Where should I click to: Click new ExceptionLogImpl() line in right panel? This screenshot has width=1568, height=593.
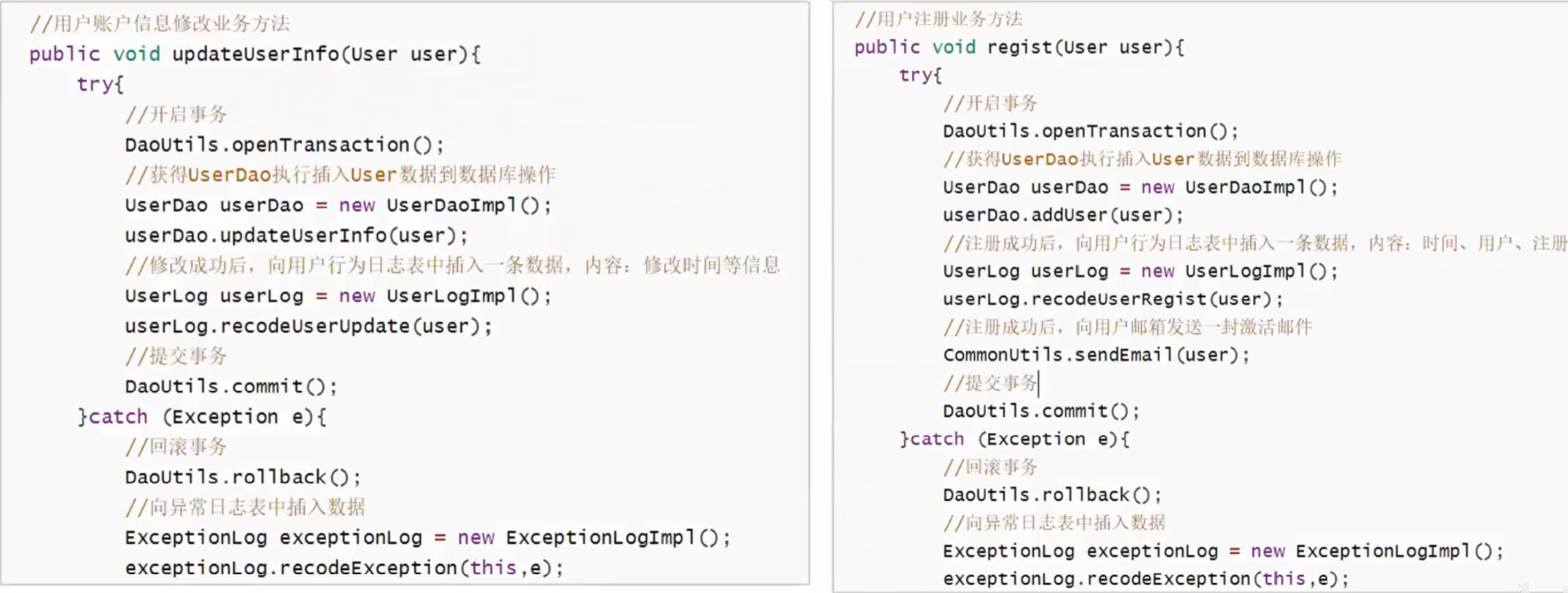pyautogui.click(x=1223, y=551)
